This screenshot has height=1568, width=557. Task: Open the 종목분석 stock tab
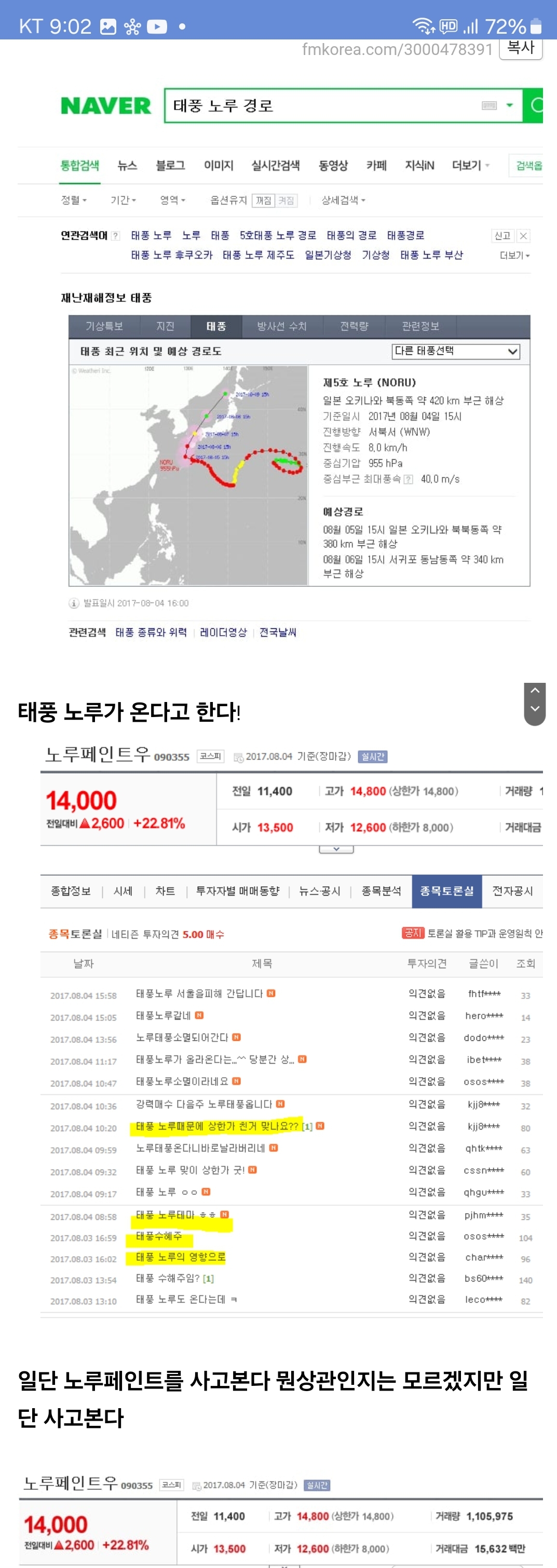tap(381, 892)
